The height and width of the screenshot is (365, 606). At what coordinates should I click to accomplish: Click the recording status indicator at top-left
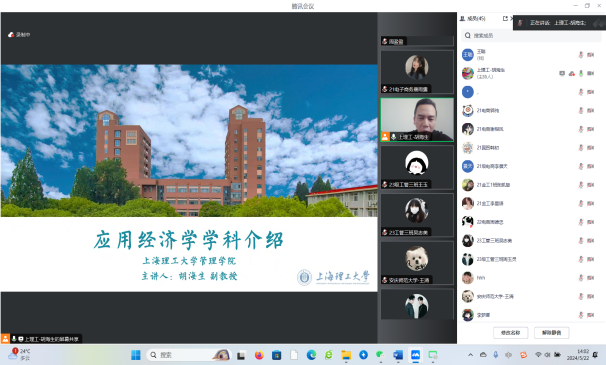tap(19, 35)
